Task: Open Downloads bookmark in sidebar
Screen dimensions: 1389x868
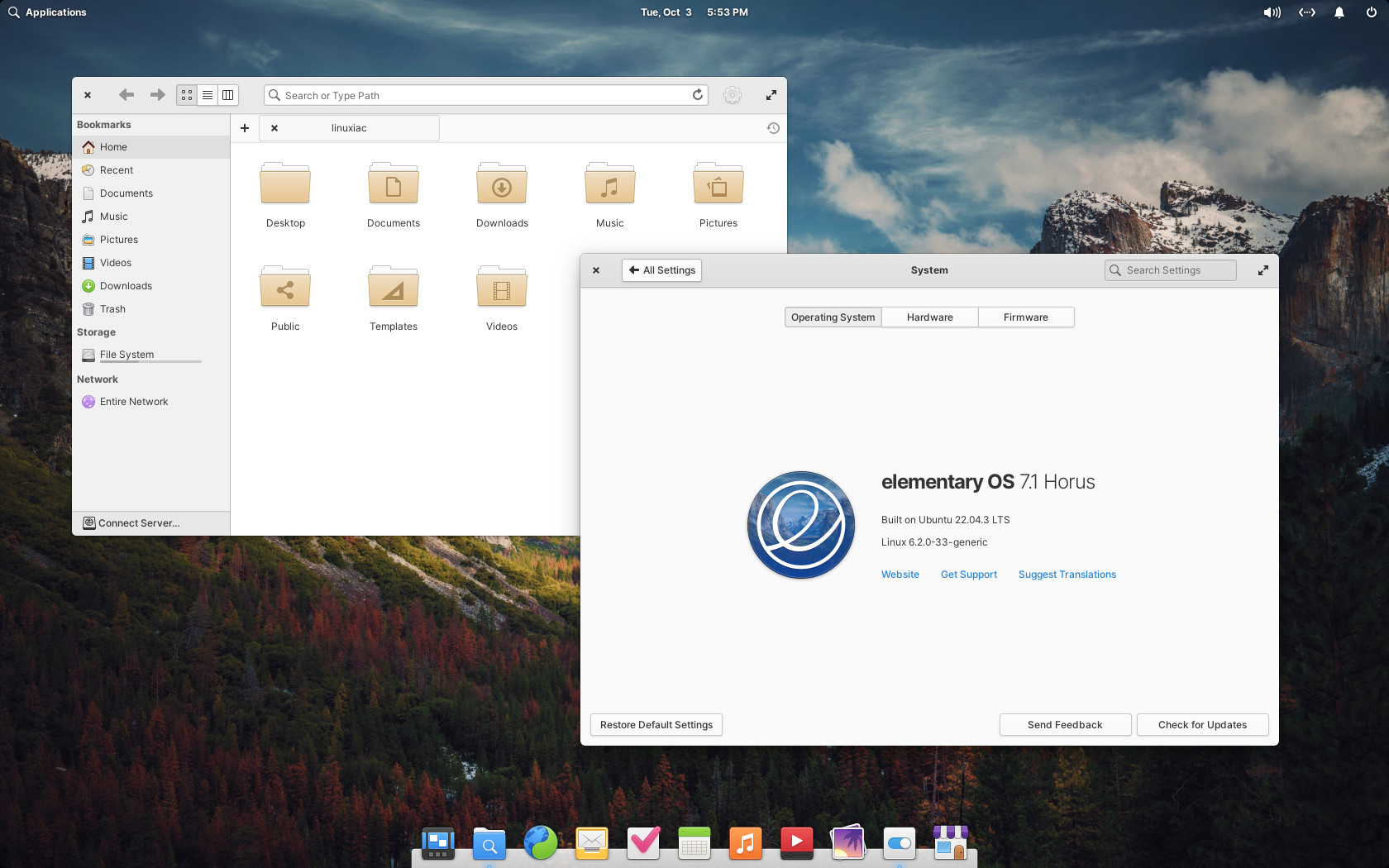Action: 150,286
